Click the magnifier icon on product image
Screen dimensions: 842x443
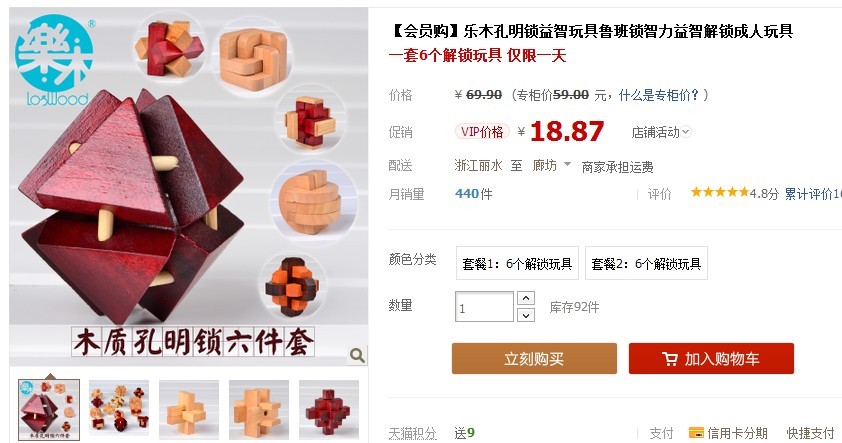point(357,355)
